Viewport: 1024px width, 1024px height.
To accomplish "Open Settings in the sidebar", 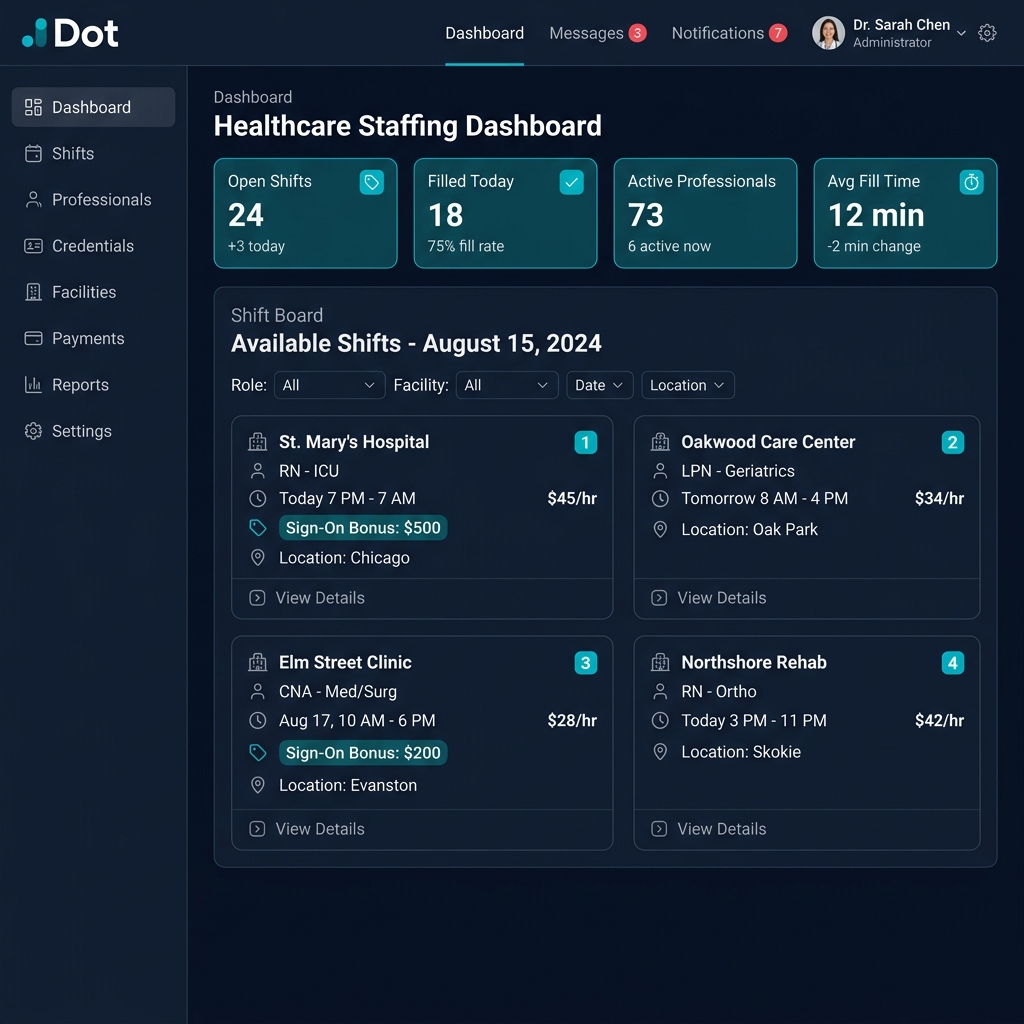I will 93,431.
